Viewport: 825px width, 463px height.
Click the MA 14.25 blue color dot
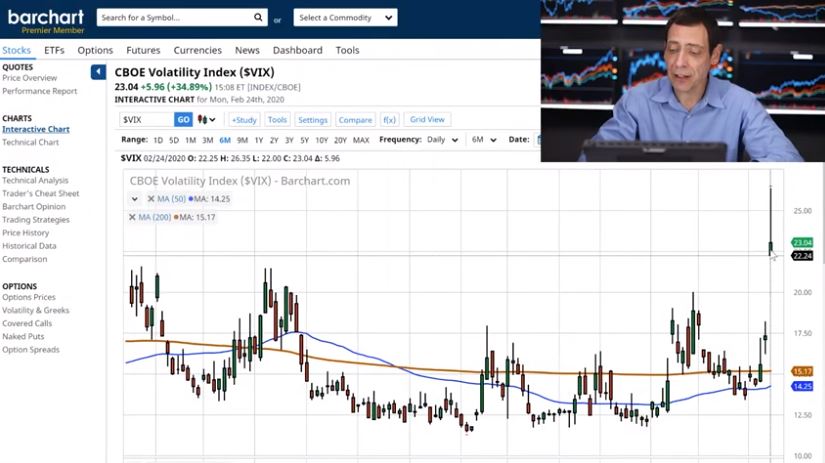[x=191, y=199]
